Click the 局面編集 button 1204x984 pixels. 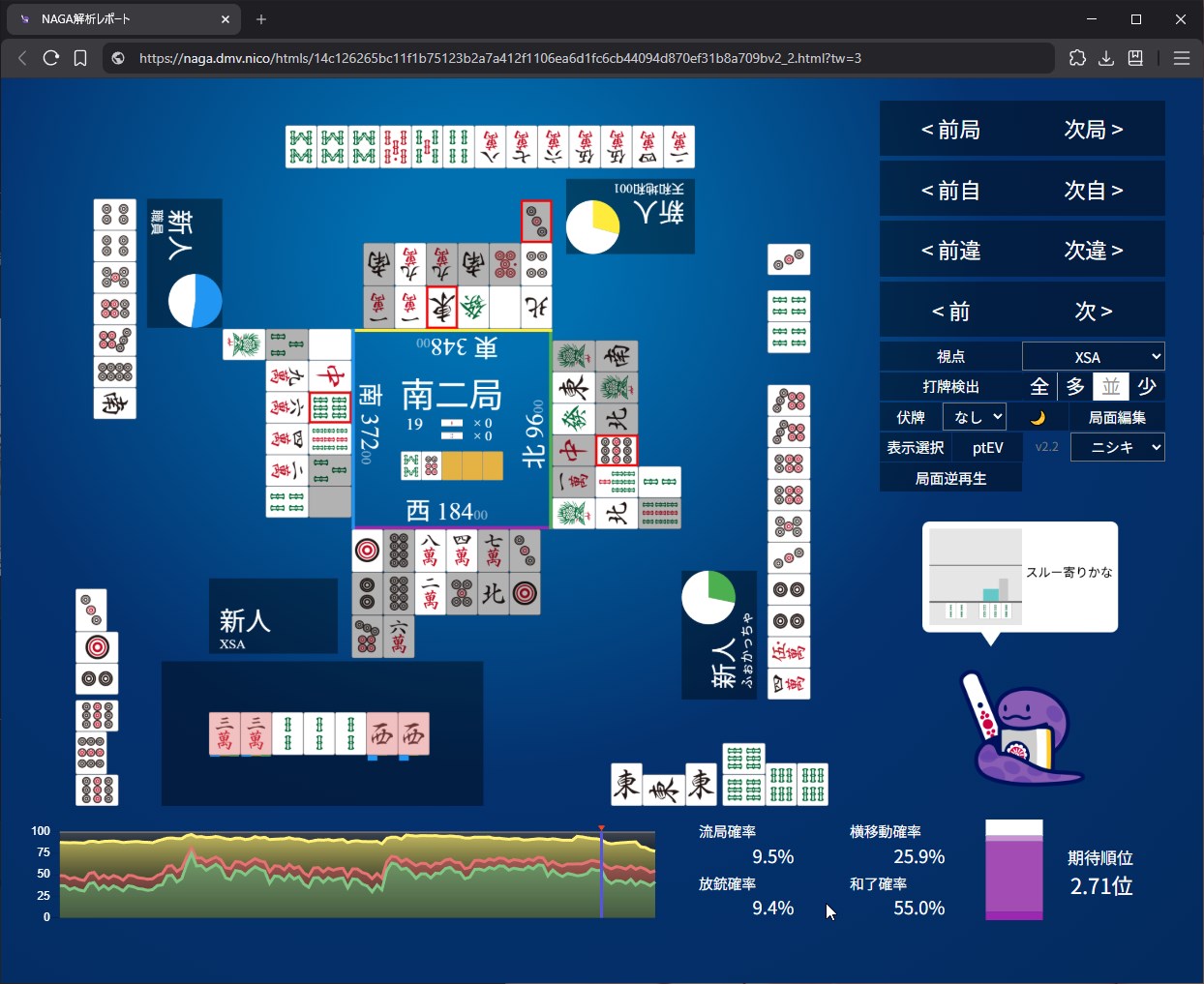[1117, 417]
